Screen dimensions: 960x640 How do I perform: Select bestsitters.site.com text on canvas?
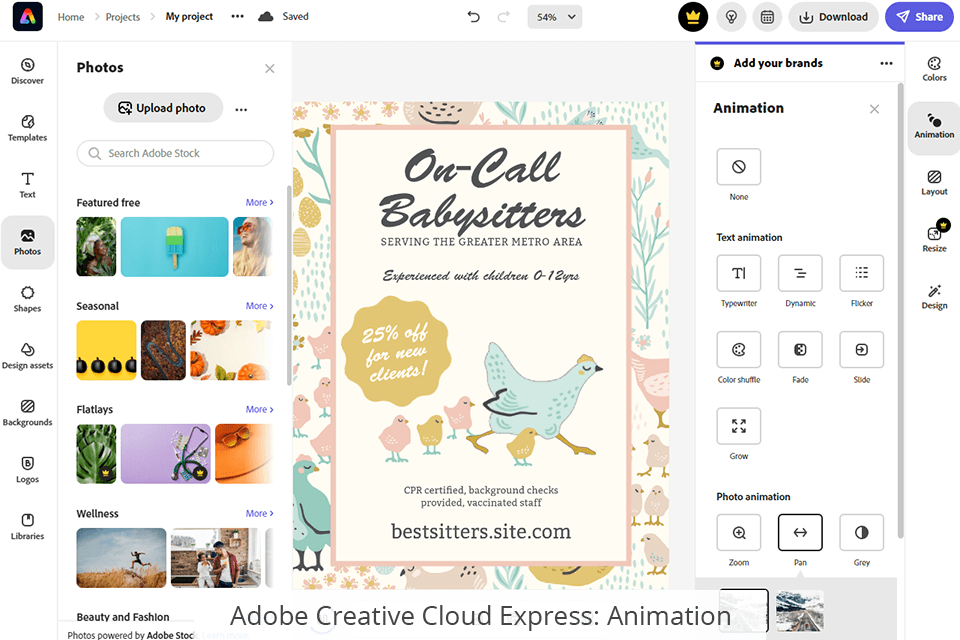[481, 532]
